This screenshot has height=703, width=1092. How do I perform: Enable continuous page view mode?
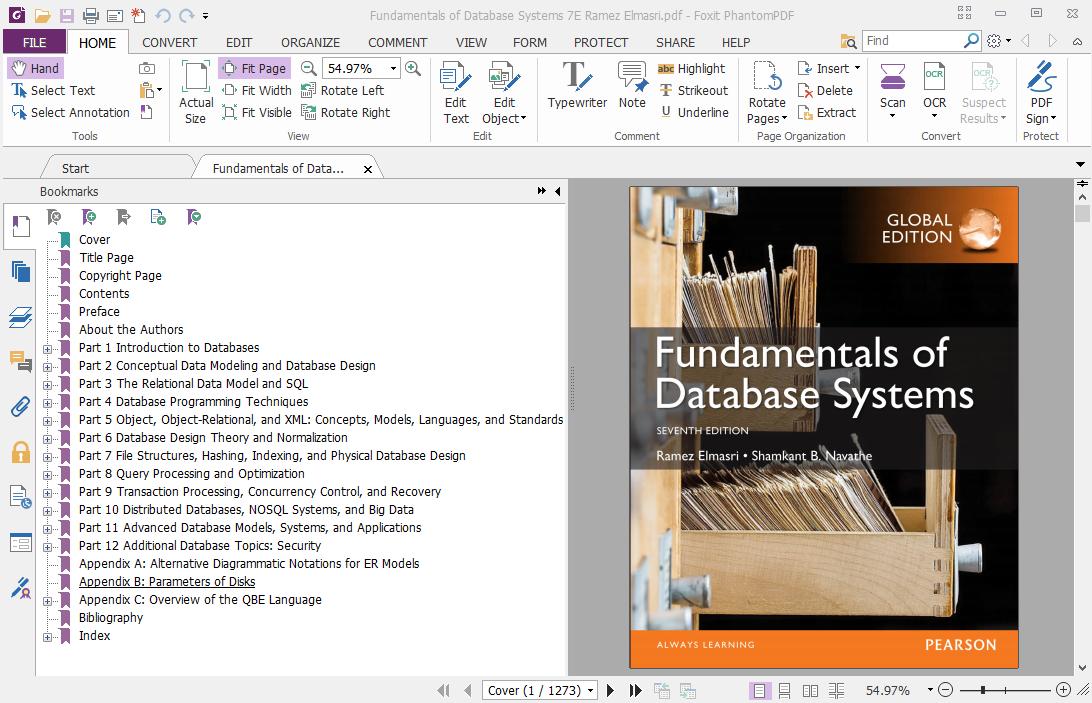[x=784, y=690]
